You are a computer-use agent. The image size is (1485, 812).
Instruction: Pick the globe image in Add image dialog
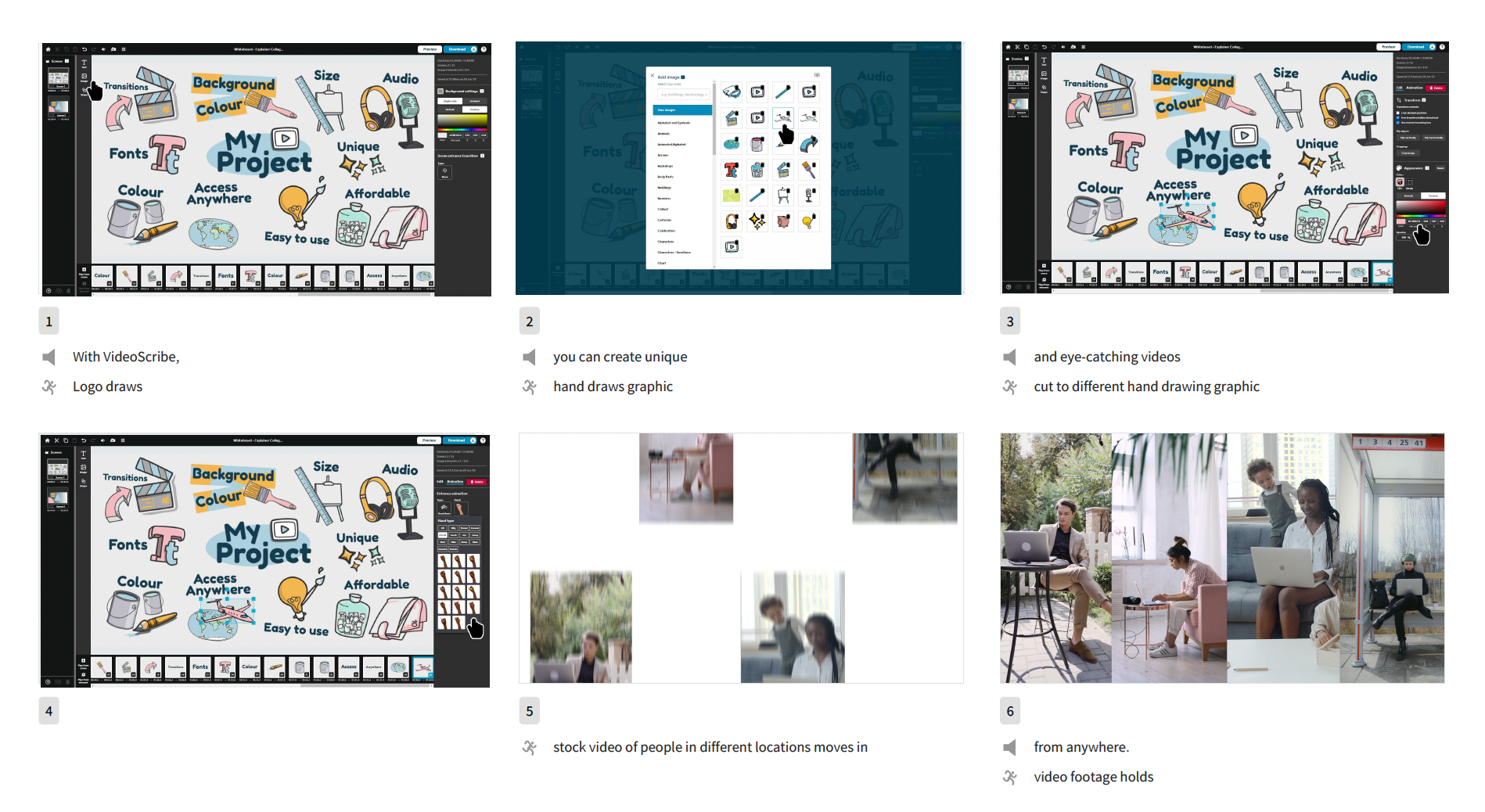point(732,143)
